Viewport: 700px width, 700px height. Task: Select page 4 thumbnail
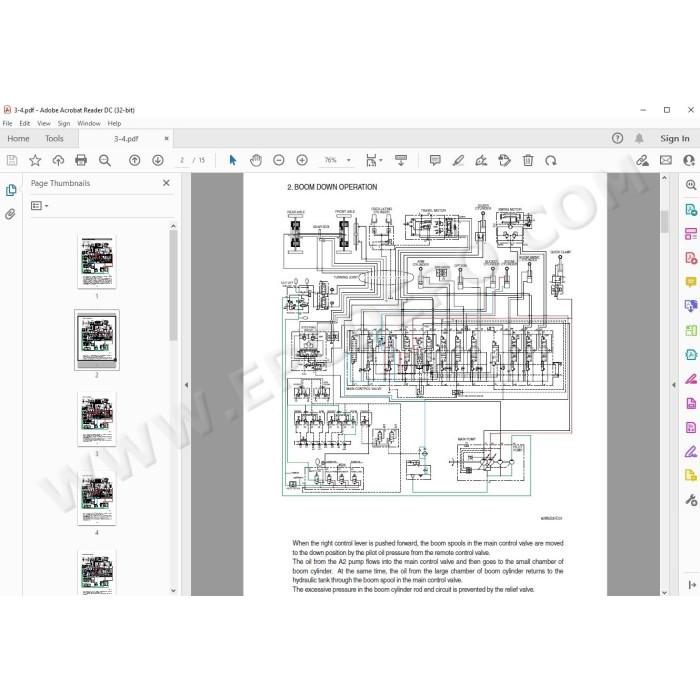(x=97, y=498)
